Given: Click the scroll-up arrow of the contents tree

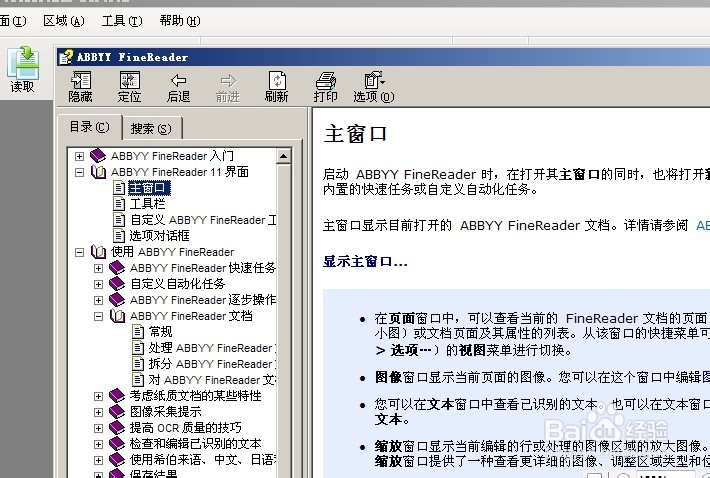Looking at the screenshot, I should tap(283, 157).
